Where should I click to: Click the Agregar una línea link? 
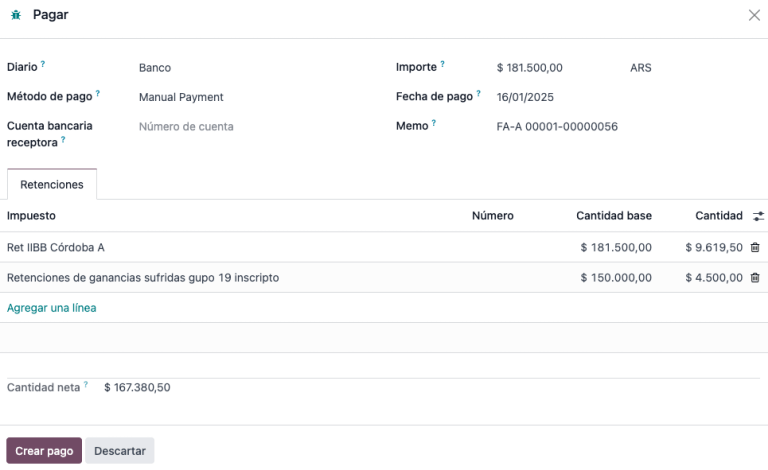pyautogui.click(x=52, y=308)
